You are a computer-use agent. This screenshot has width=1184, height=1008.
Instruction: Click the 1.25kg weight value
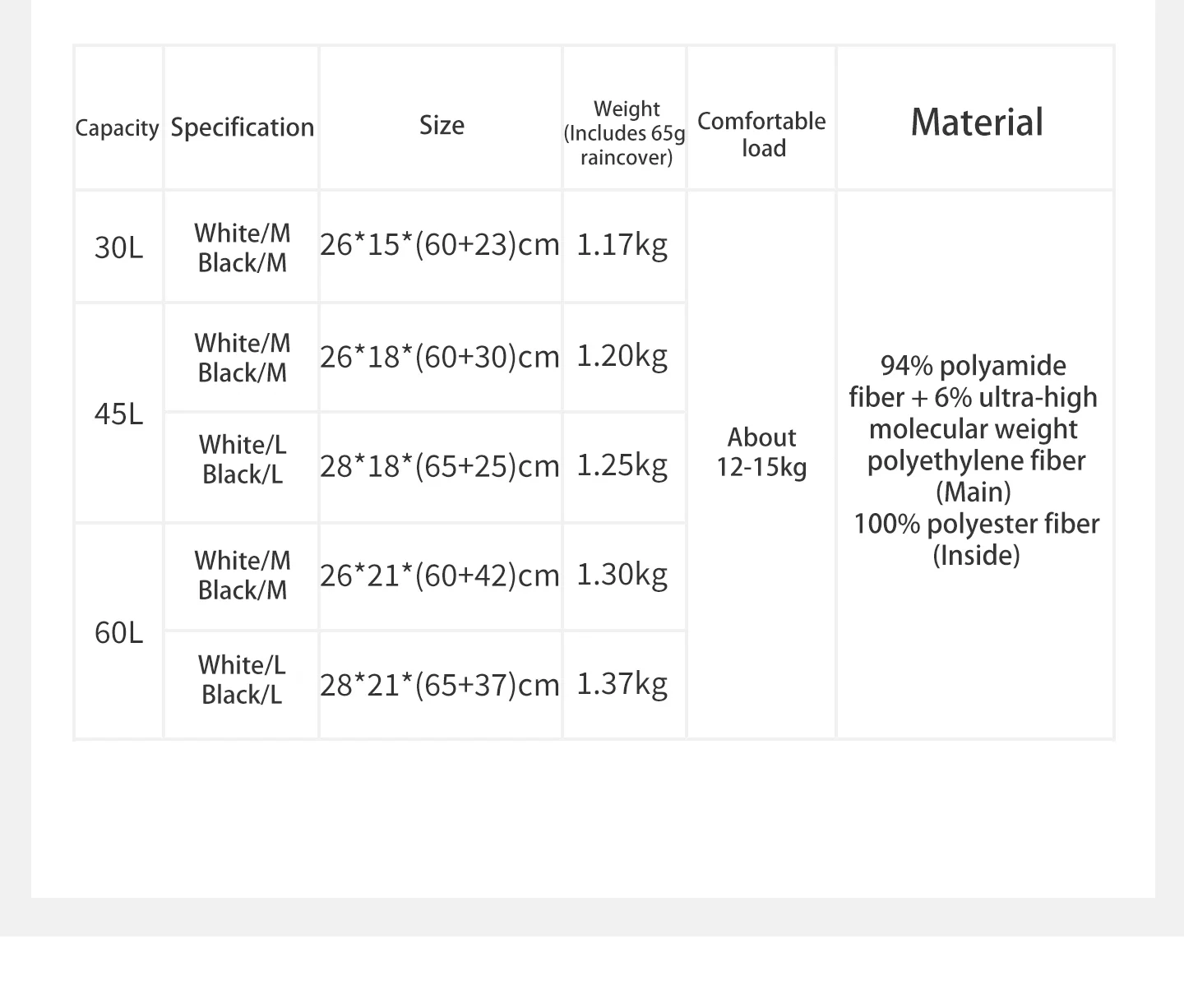(x=622, y=465)
